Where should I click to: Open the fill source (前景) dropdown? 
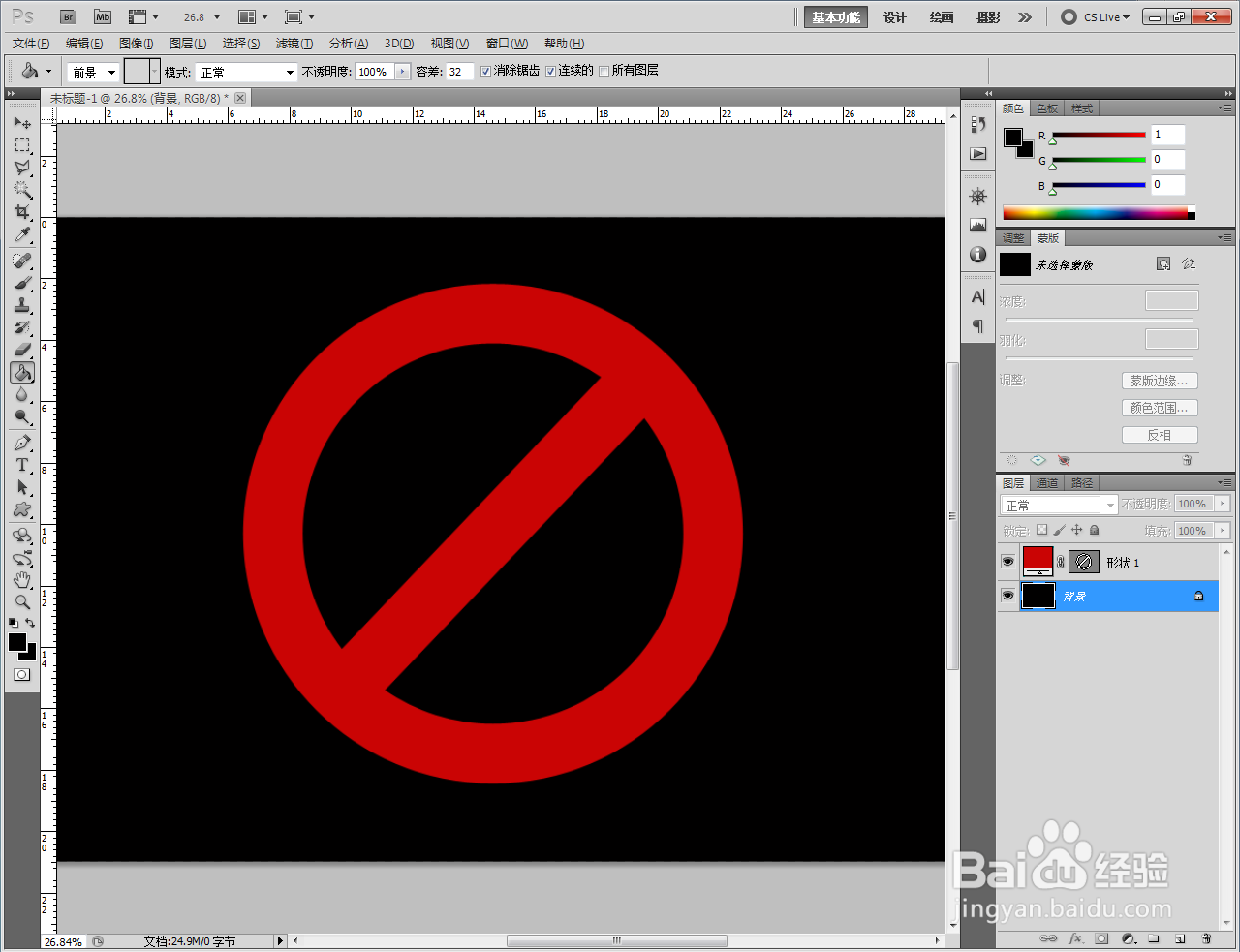[x=94, y=72]
